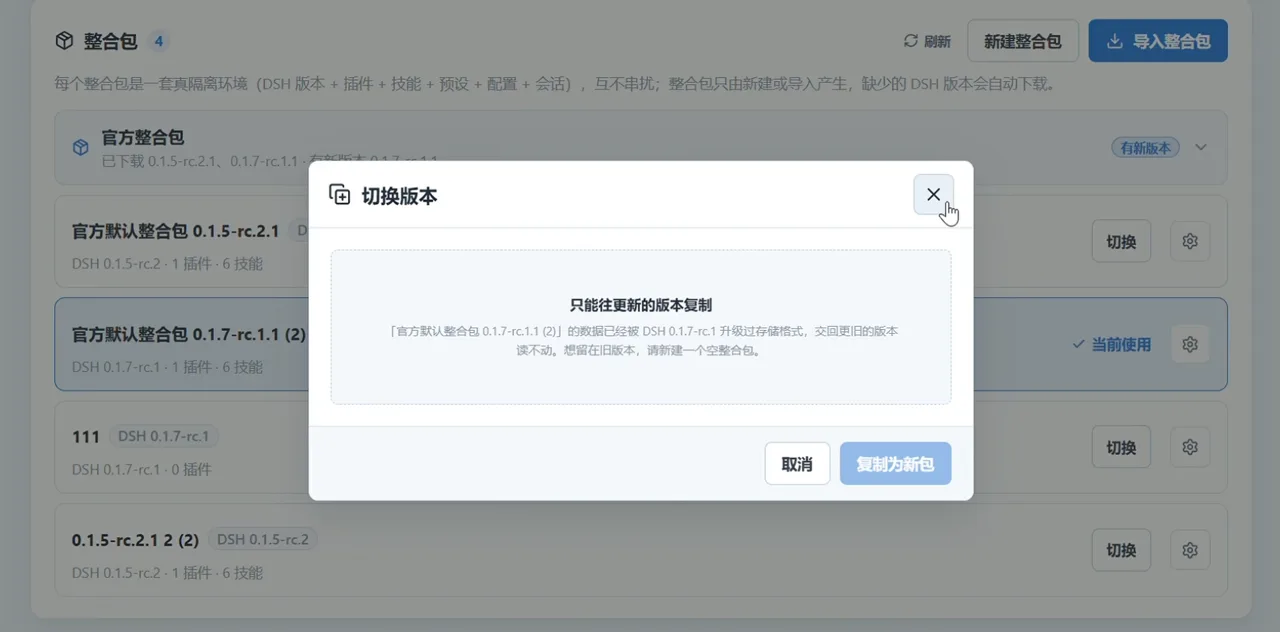Image resolution: width=1280 pixels, height=632 pixels.
Task: Click 切换 for pack 111
Action: click(1121, 447)
